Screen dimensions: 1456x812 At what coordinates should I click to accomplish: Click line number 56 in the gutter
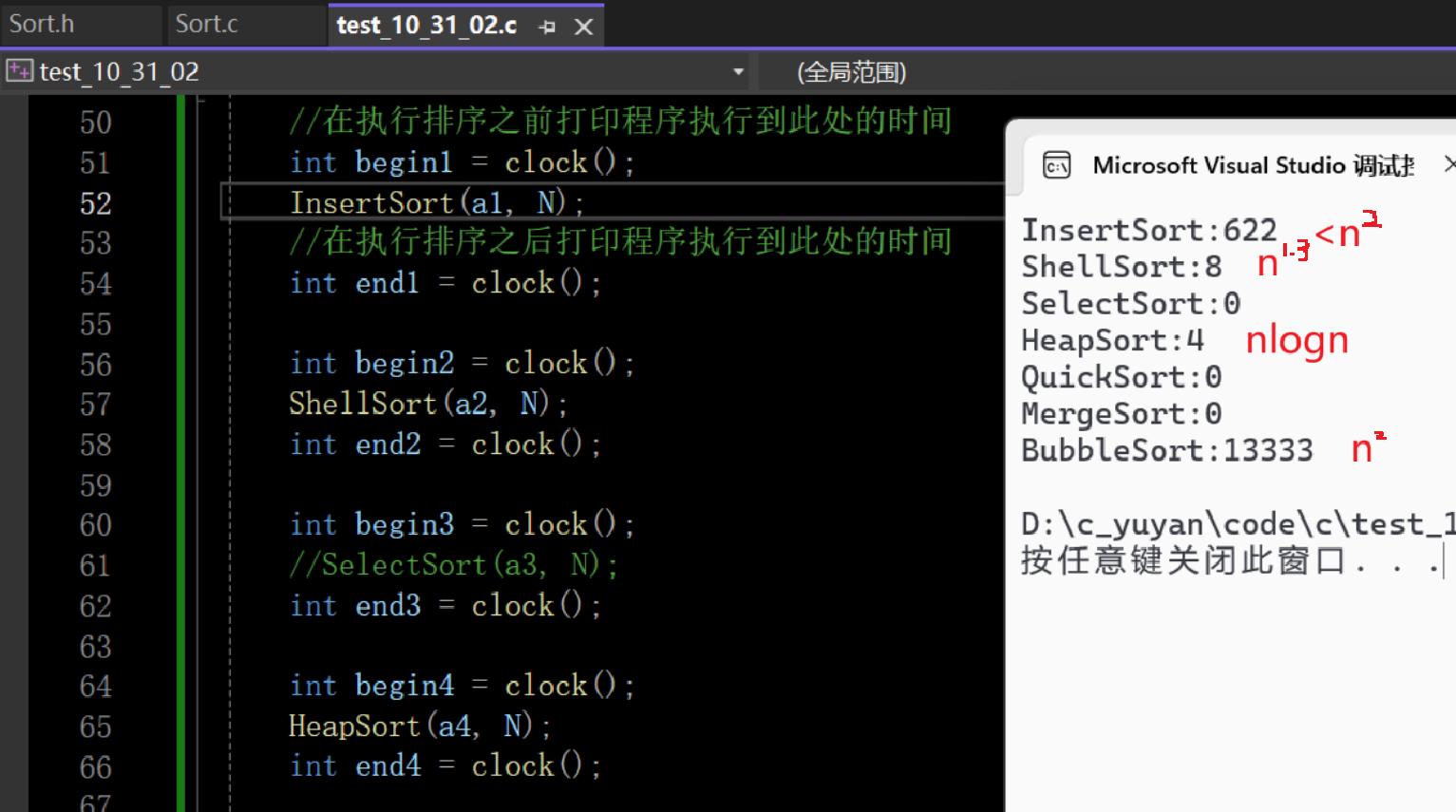click(96, 365)
